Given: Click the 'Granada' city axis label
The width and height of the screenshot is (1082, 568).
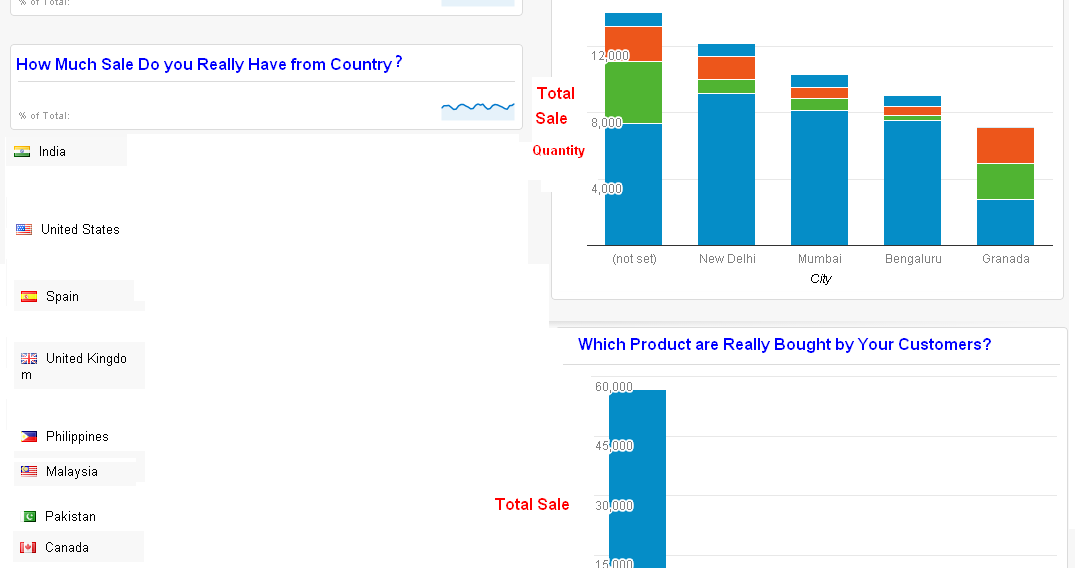Looking at the screenshot, I should pos(1005,259).
